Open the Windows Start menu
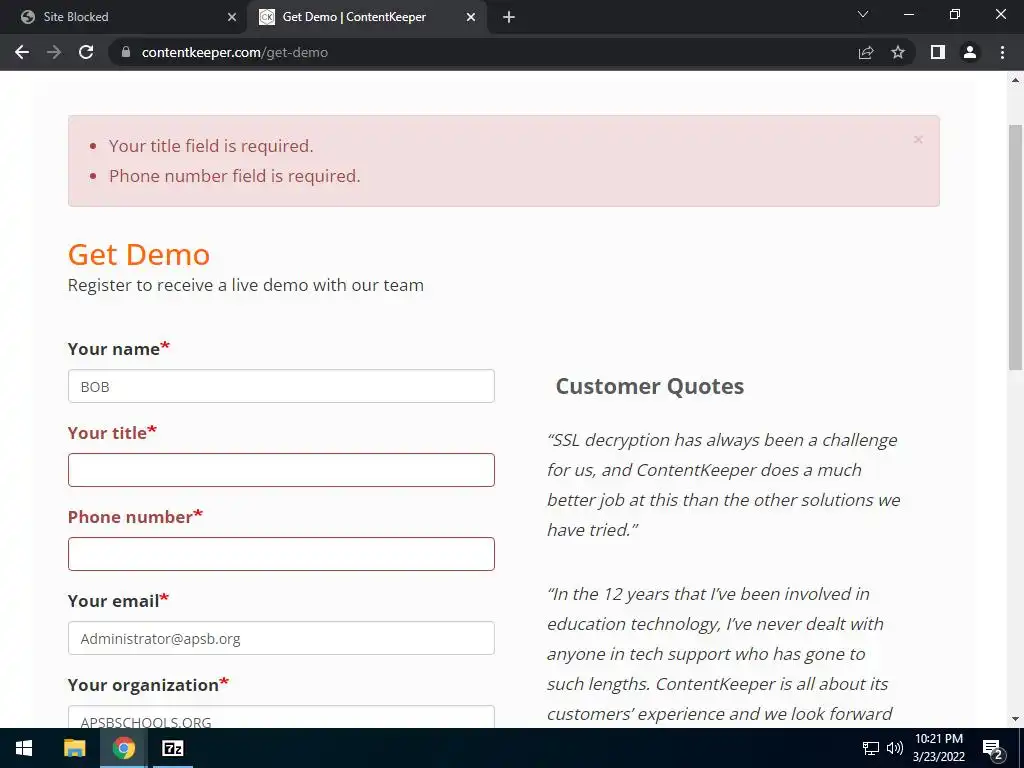Image resolution: width=1024 pixels, height=768 pixels. 24,748
